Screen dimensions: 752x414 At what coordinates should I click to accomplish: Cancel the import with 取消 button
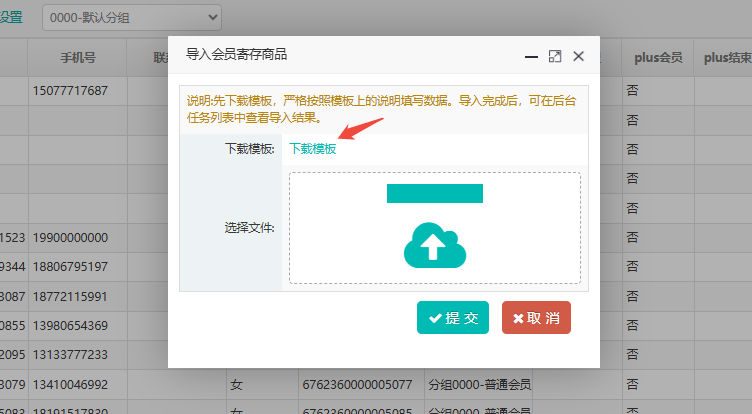[536, 318]
